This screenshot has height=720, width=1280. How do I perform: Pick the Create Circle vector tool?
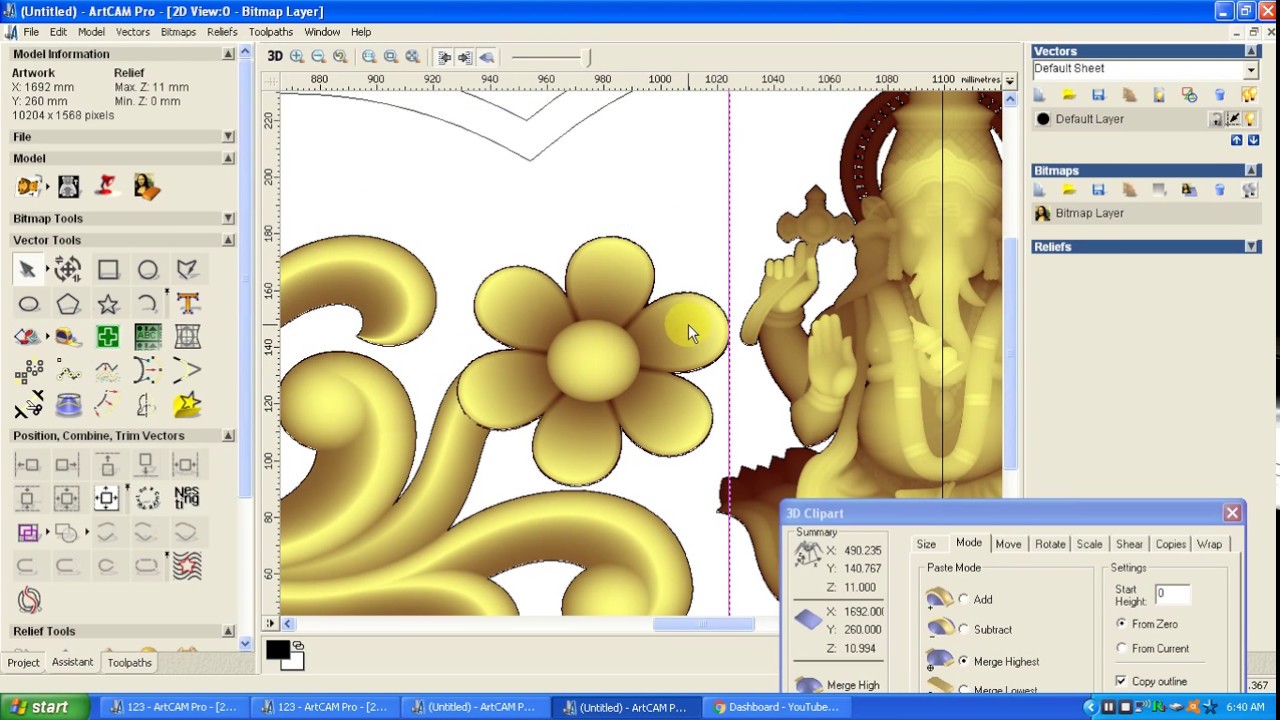click(x=148, y=269)
